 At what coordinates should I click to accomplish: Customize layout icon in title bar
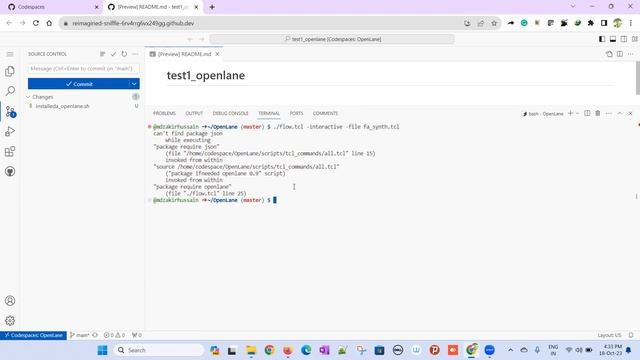(635, 39)
